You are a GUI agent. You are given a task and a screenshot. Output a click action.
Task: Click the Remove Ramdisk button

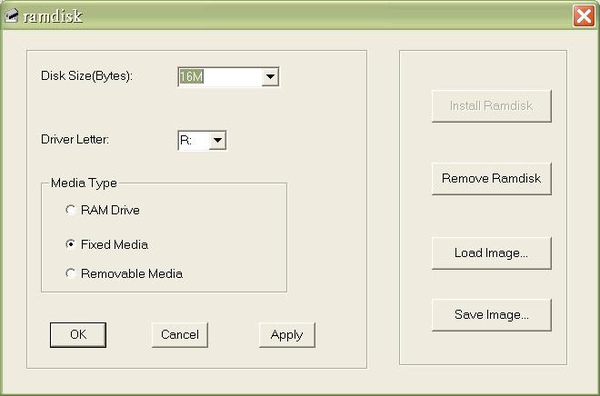coord(491,179)
